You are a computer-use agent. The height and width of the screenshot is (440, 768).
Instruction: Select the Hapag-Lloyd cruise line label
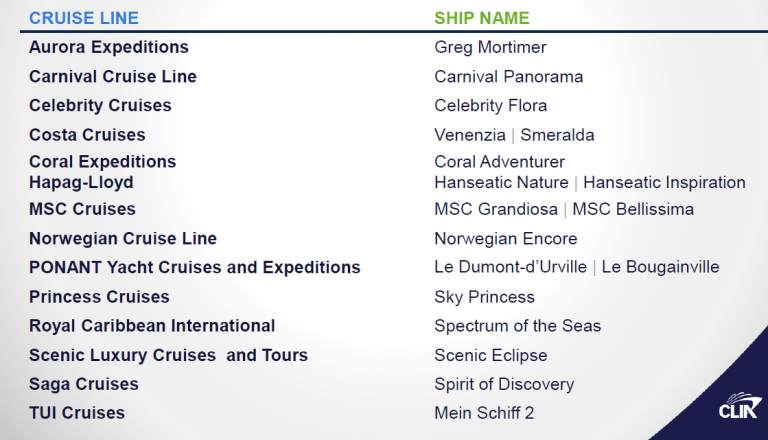coord(81,183)
